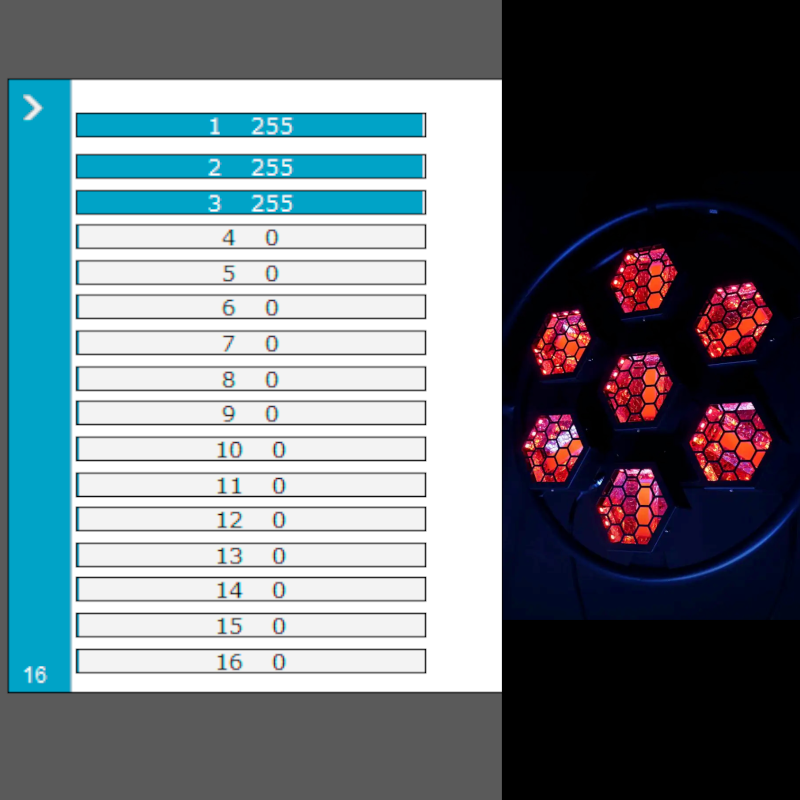
Task: Adjust the channel 1 slider at 255
Action: tap(251, 125)
